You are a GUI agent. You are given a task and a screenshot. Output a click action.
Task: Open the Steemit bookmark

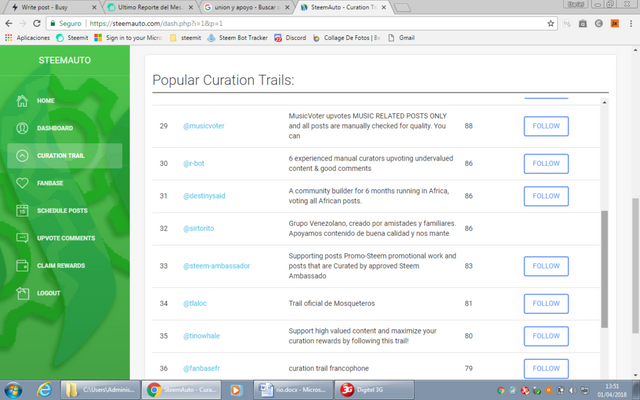(x=72, y=38)
